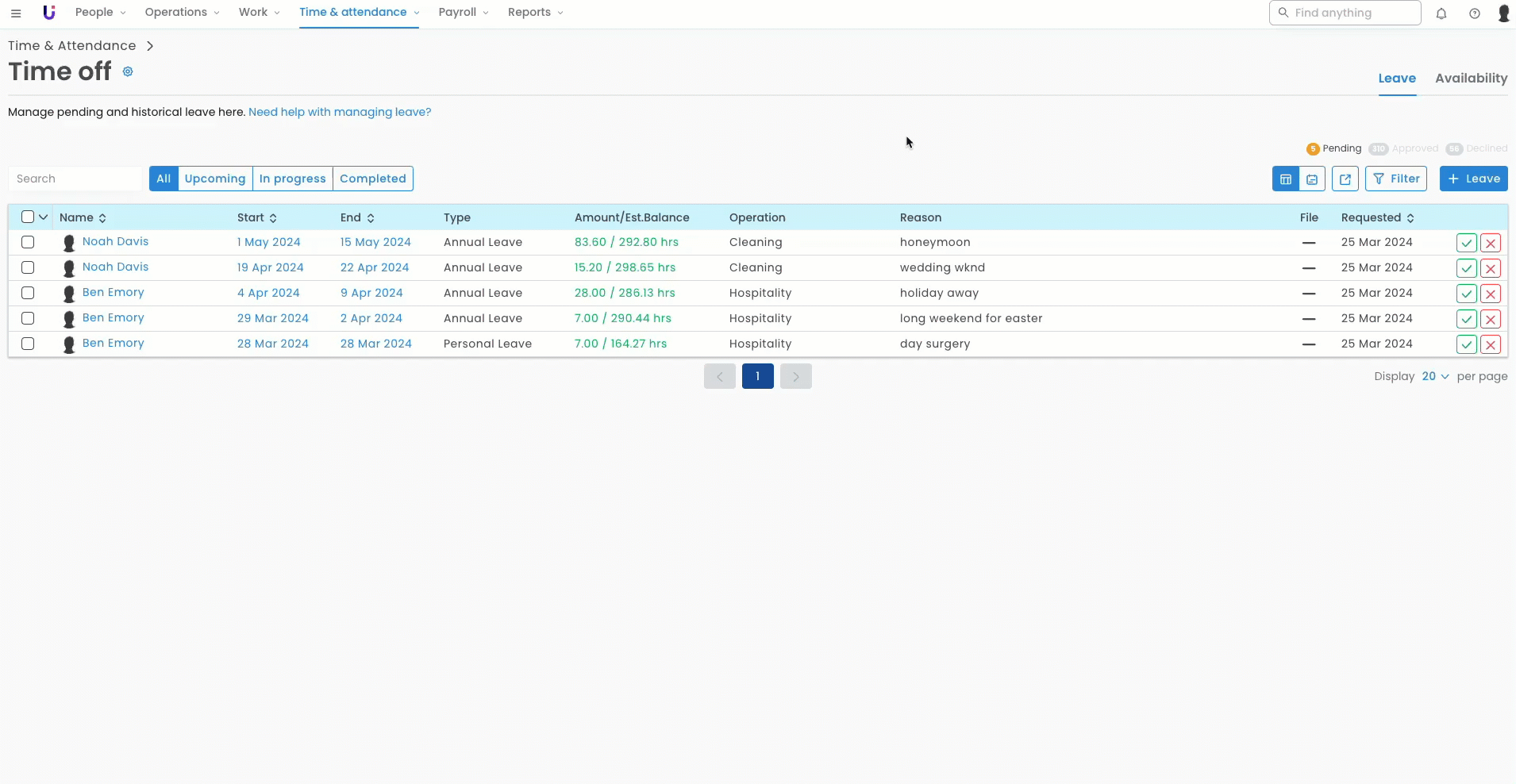The height and width of the screenshot is (784, 1516).
Task: Switch to the Availability tab
Action: [1471, 79]
